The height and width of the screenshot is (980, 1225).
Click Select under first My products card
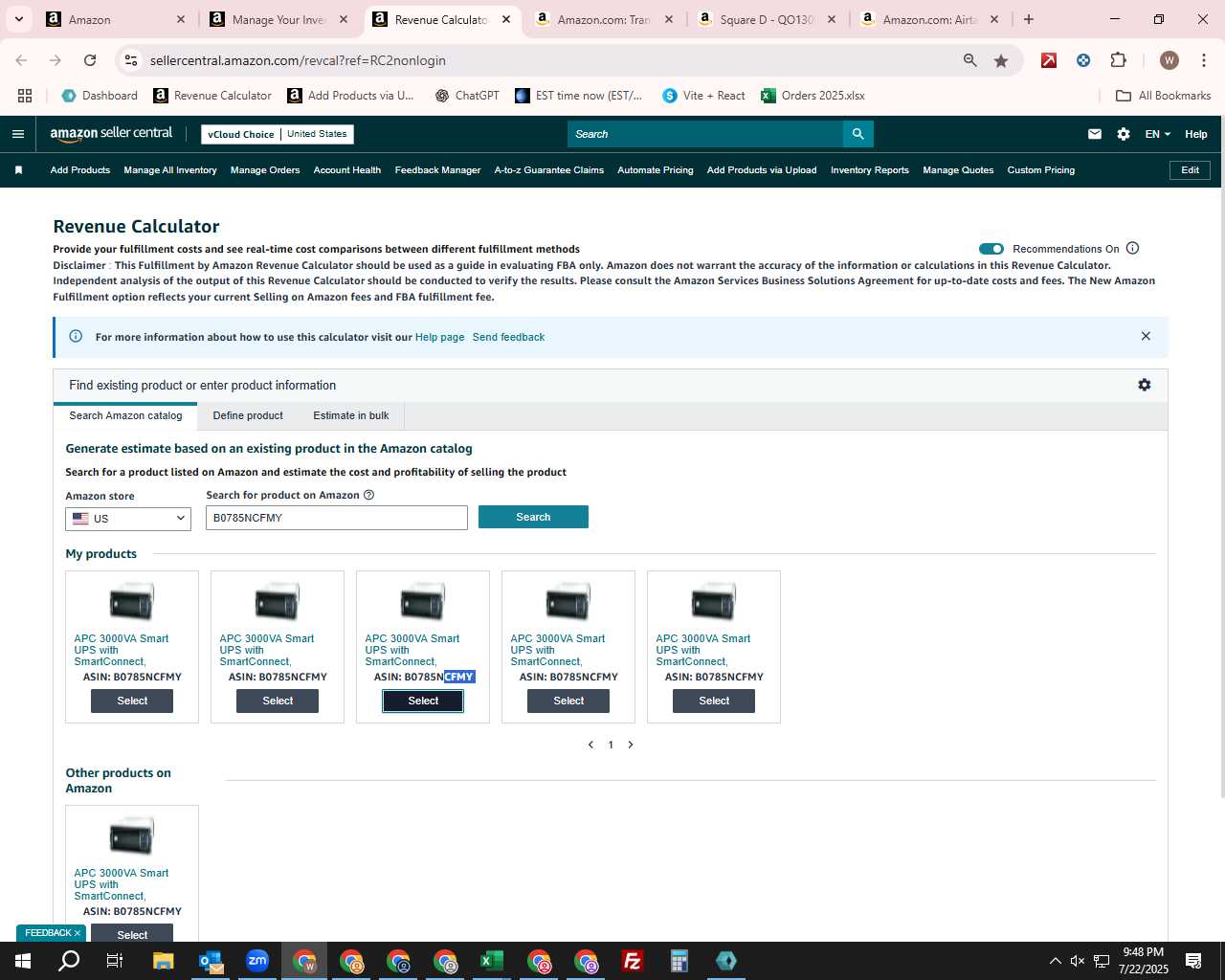132,701
